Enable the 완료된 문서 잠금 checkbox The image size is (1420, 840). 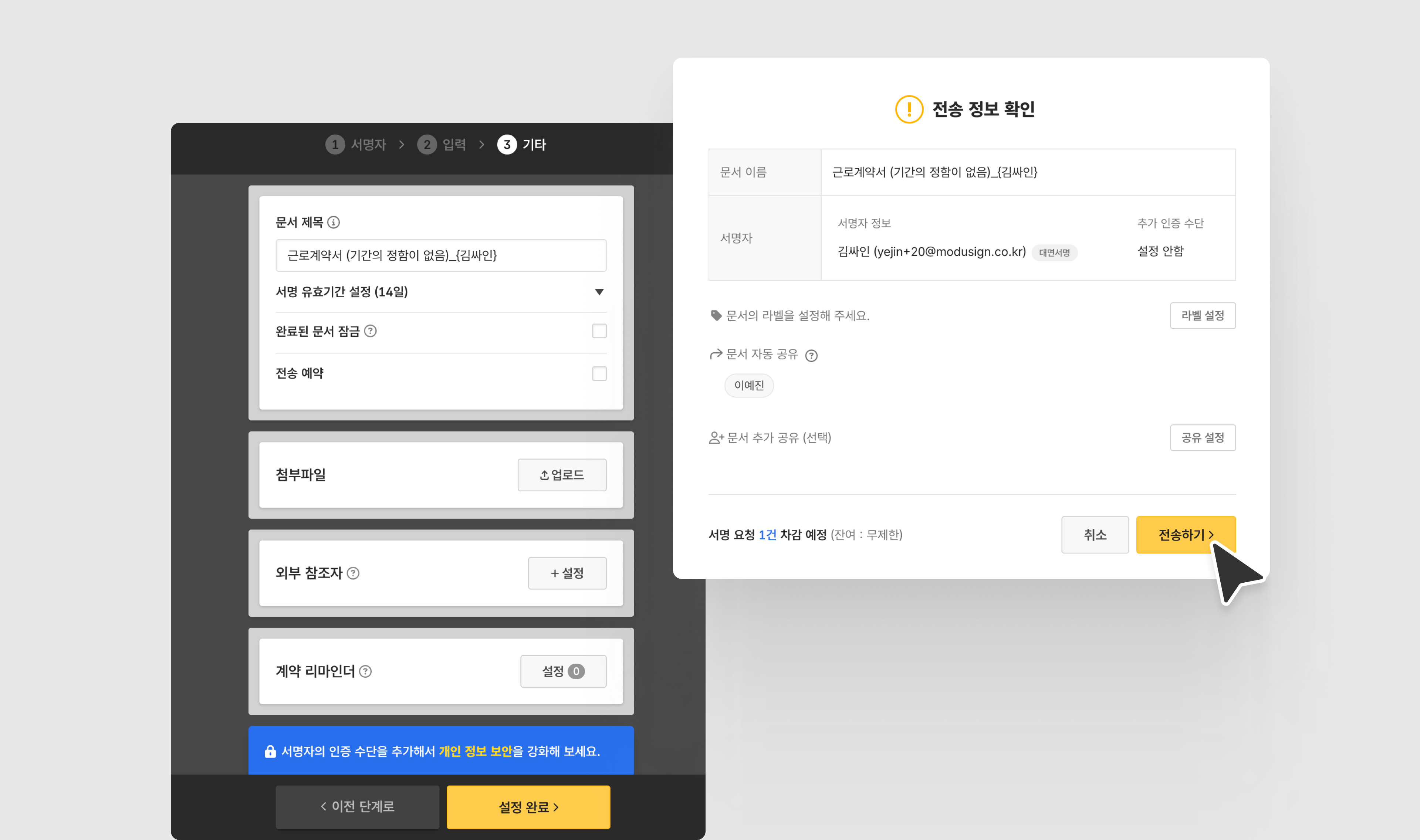(x=599, y=331)
